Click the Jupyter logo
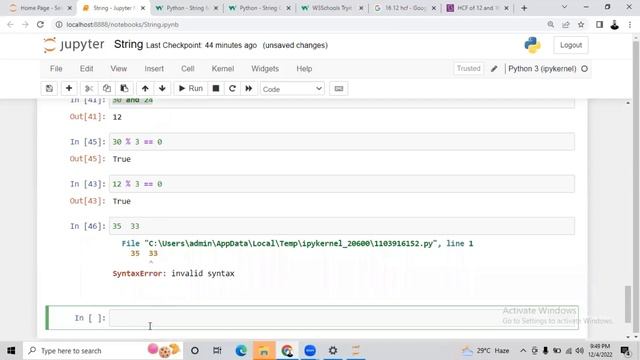 (74, 44)
